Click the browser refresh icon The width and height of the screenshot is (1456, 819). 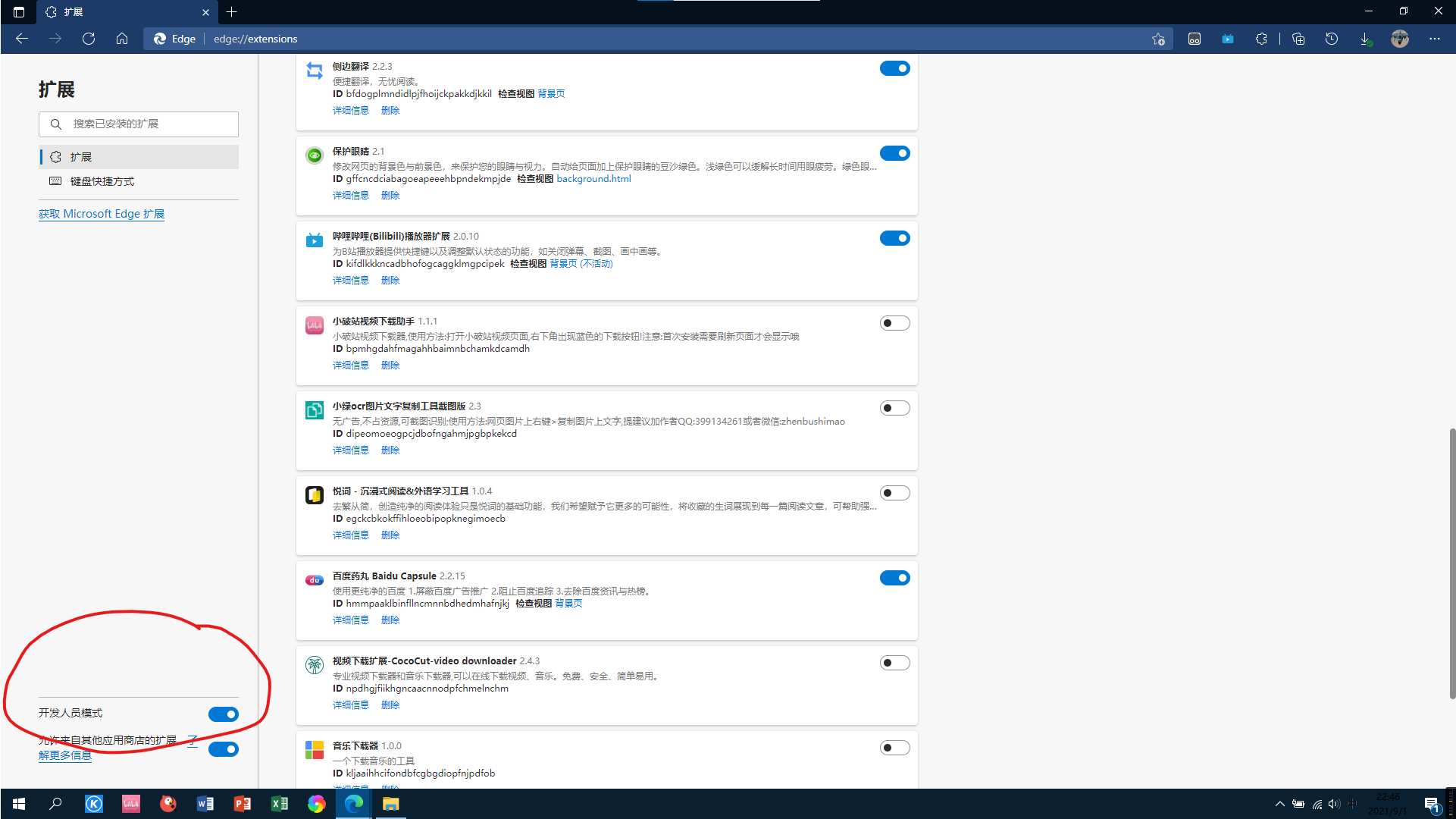(89, 39)
